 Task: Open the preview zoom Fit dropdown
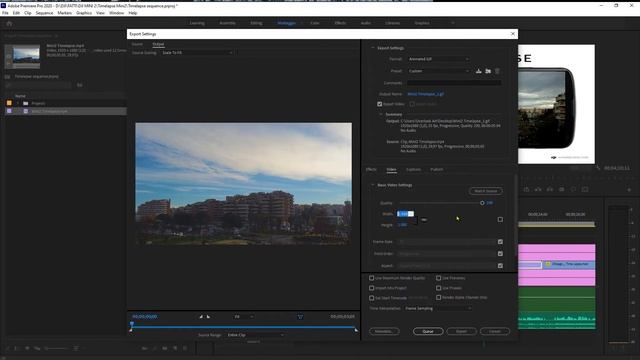pyautogui.click(x=244, y=317)
